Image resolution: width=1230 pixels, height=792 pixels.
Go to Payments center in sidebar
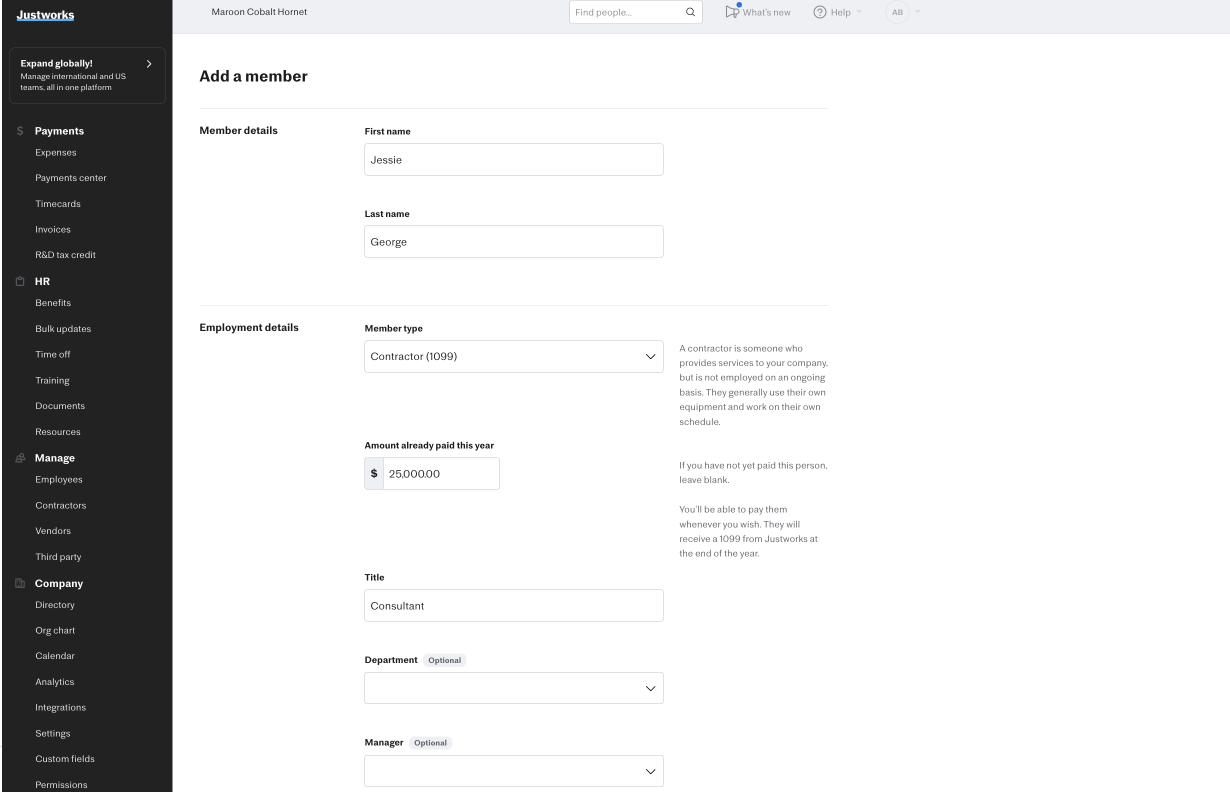(x=71, y=178)
